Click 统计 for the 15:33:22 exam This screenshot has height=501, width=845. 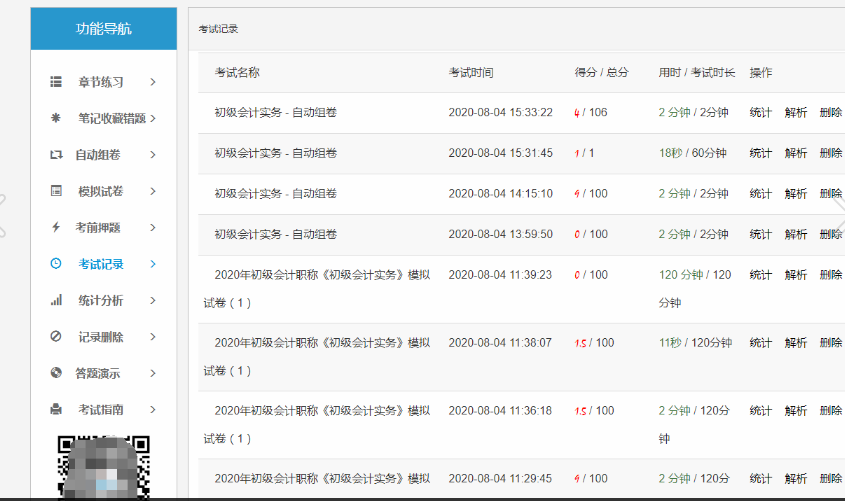761,112
